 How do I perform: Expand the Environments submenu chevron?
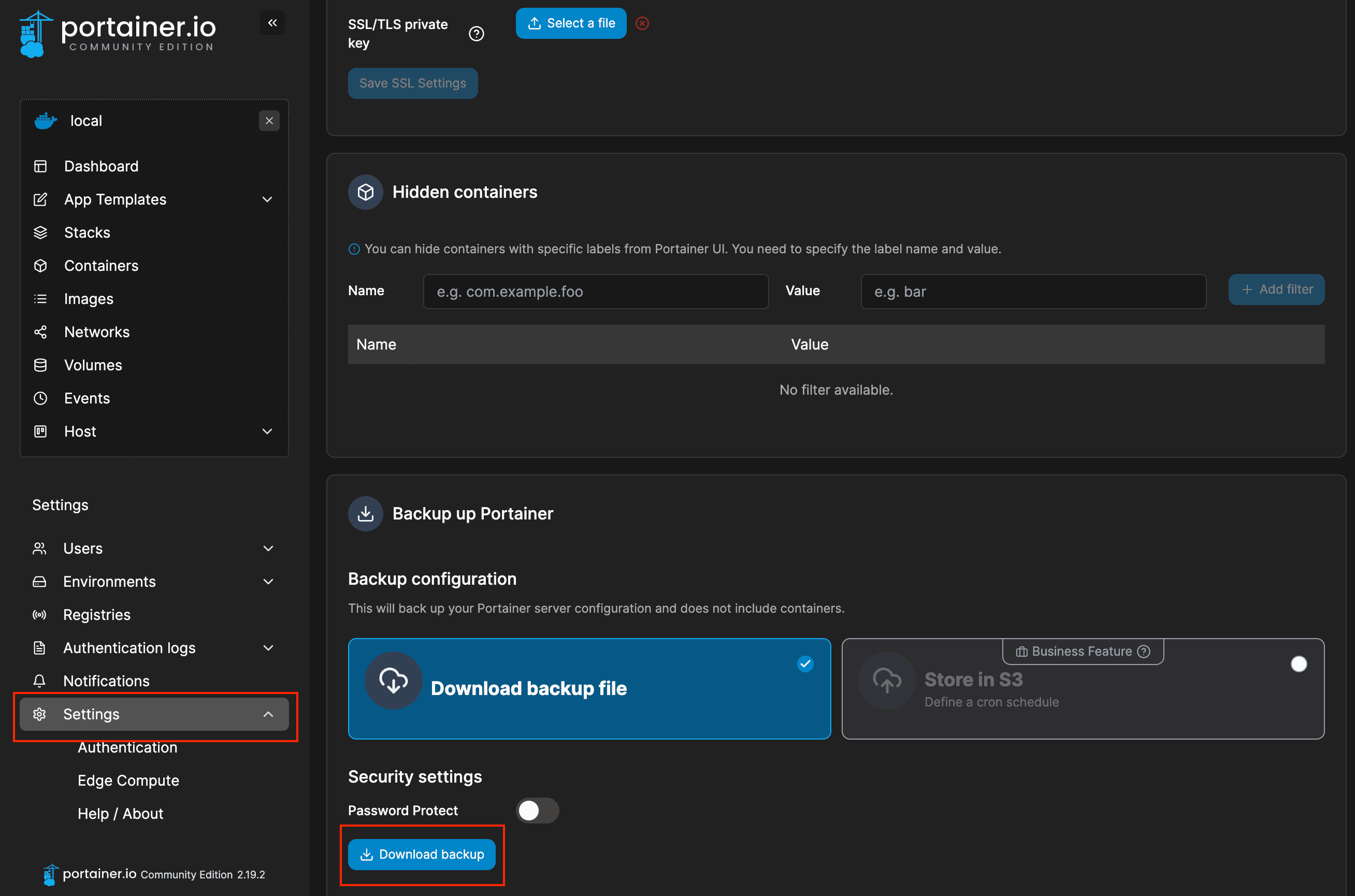point(268,582)
